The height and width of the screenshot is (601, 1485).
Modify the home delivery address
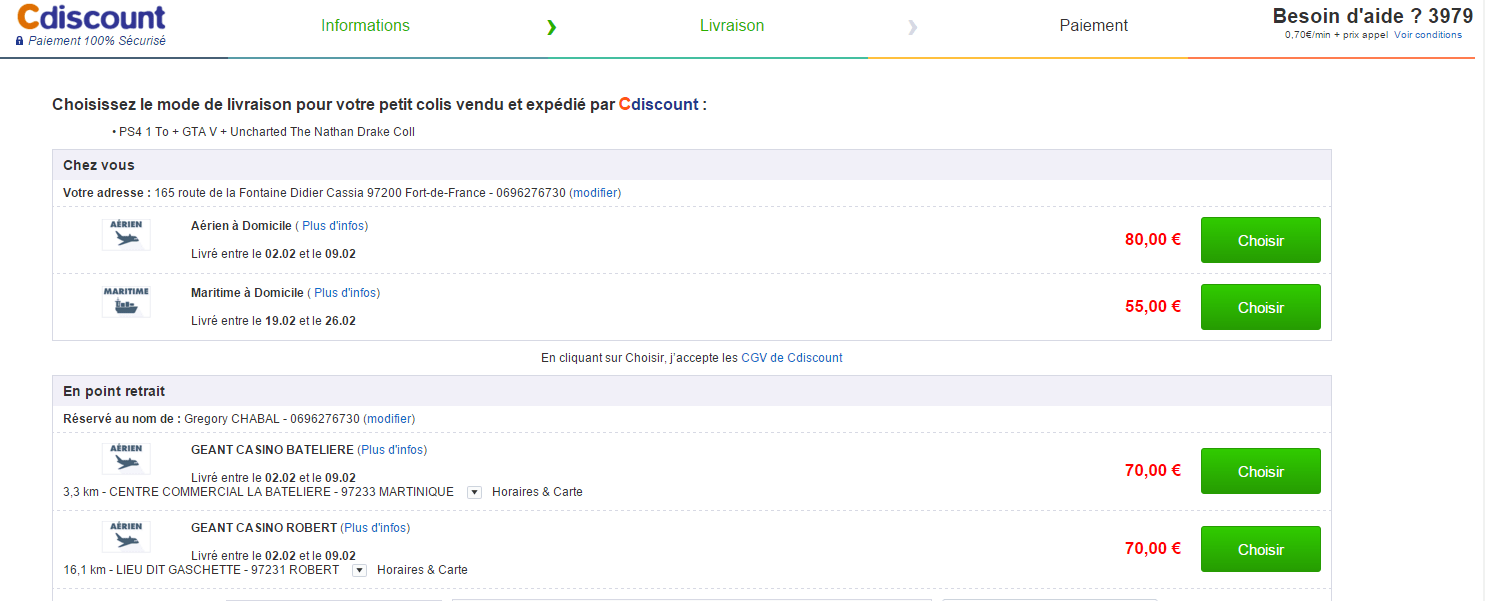595,193
